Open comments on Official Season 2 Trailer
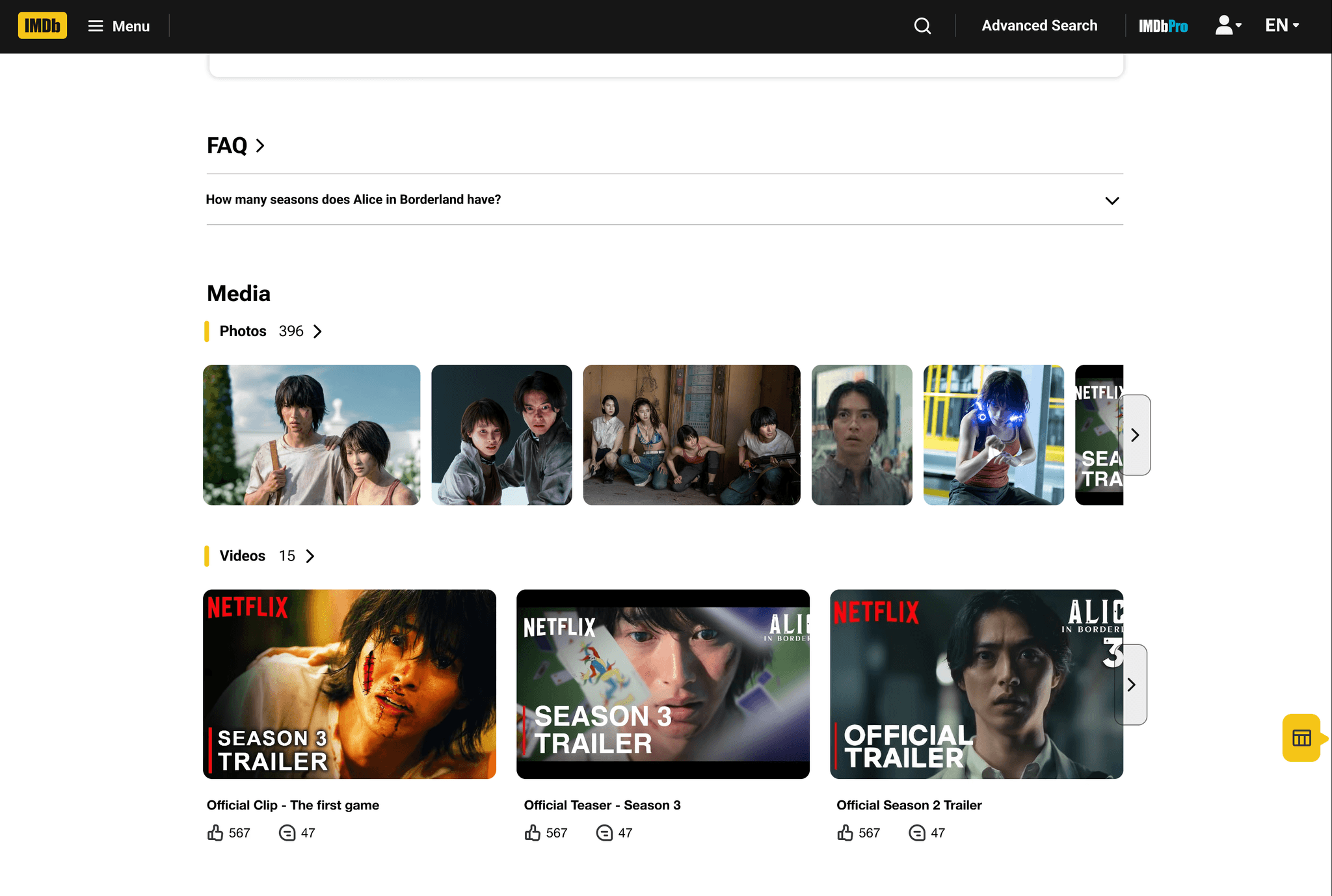1332x896 pixels. (x=917, y=833)
